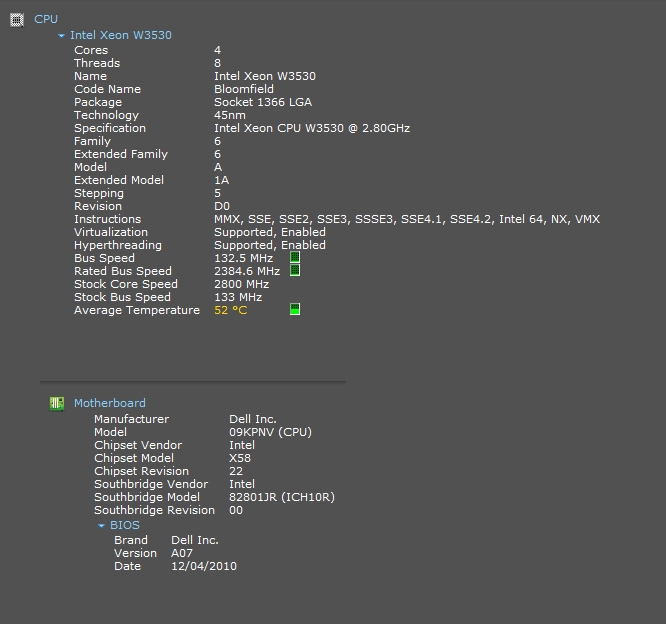The height and width of the screenshot is (624, 666).
Task: Open the Motherboard section heading
Action: pyautogui.click(x=110, y=403)
